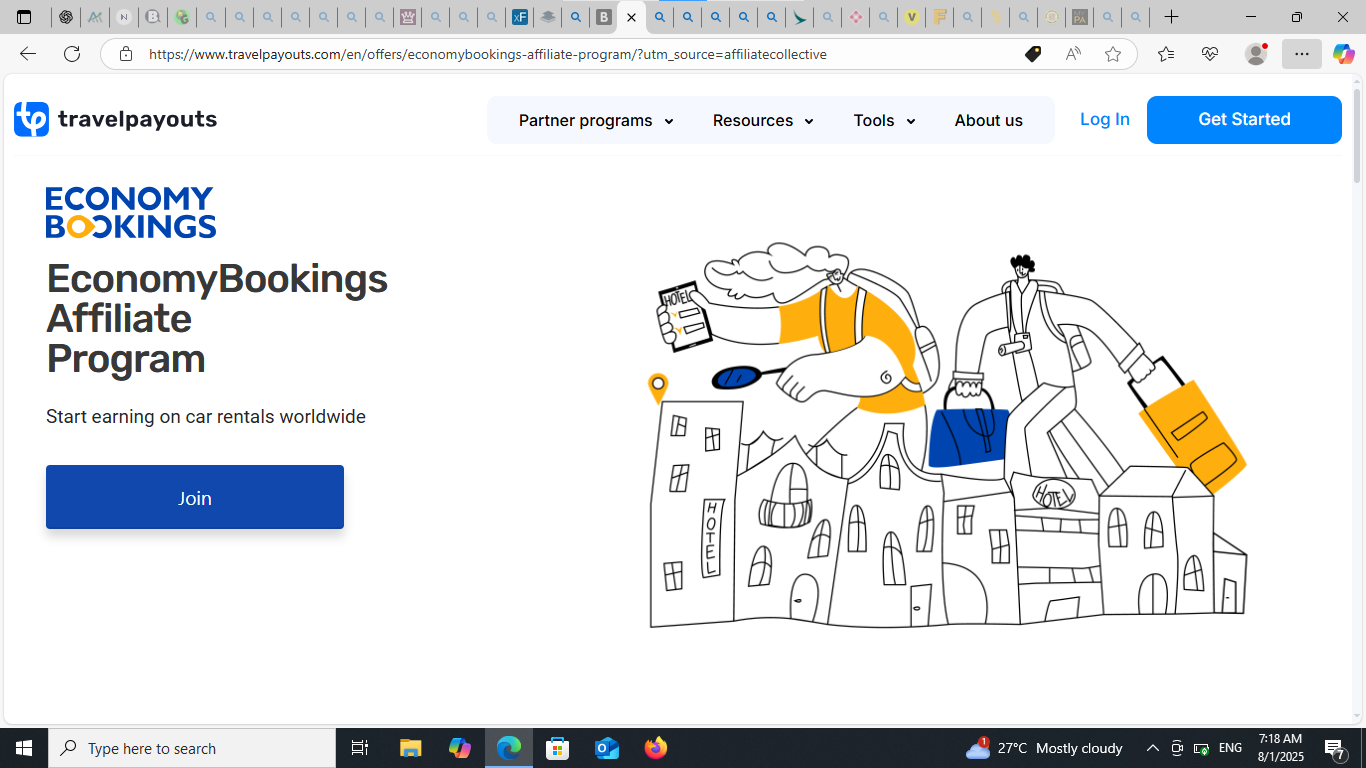View site information lock icon
This screenshot has width=1366, height=768.
tap(126, 54)
